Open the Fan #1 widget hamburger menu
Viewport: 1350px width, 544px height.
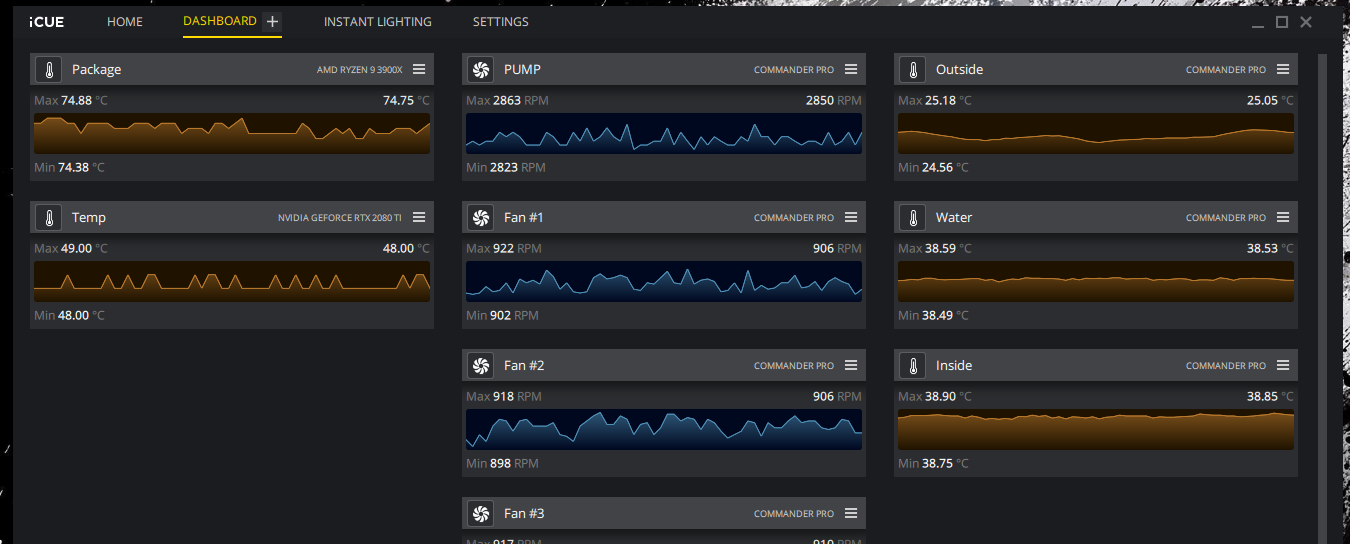point(851,217)
